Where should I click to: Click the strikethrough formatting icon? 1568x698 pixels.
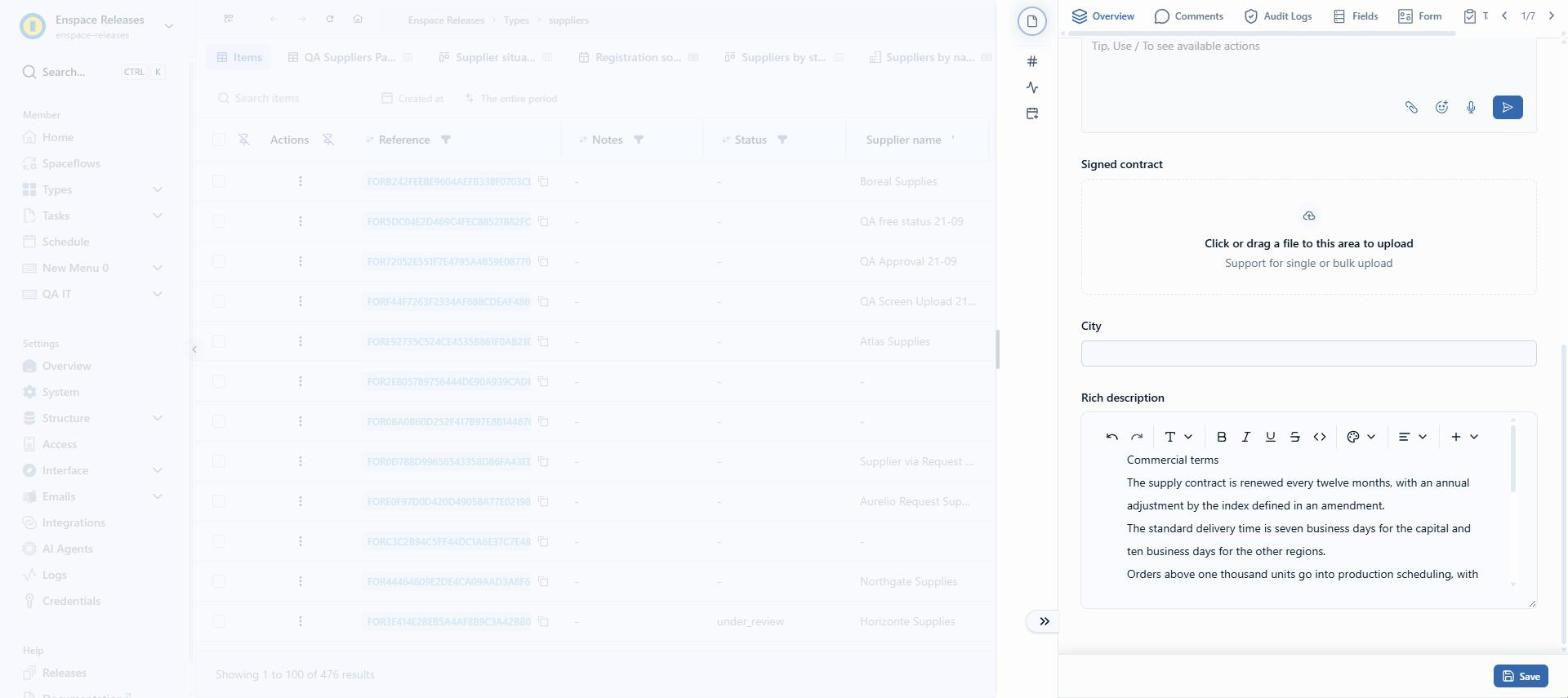point(1295,437)
